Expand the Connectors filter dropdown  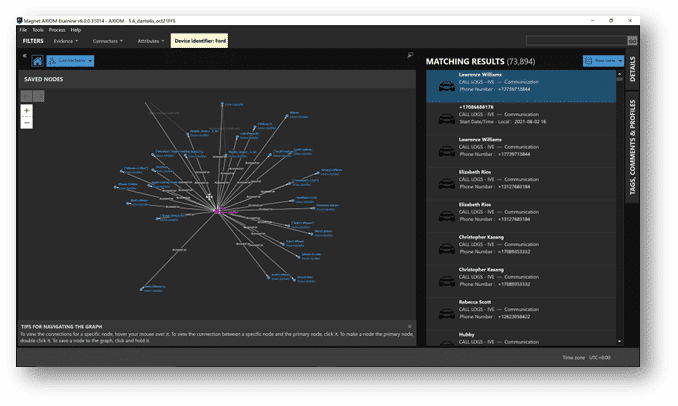(108, 41)
